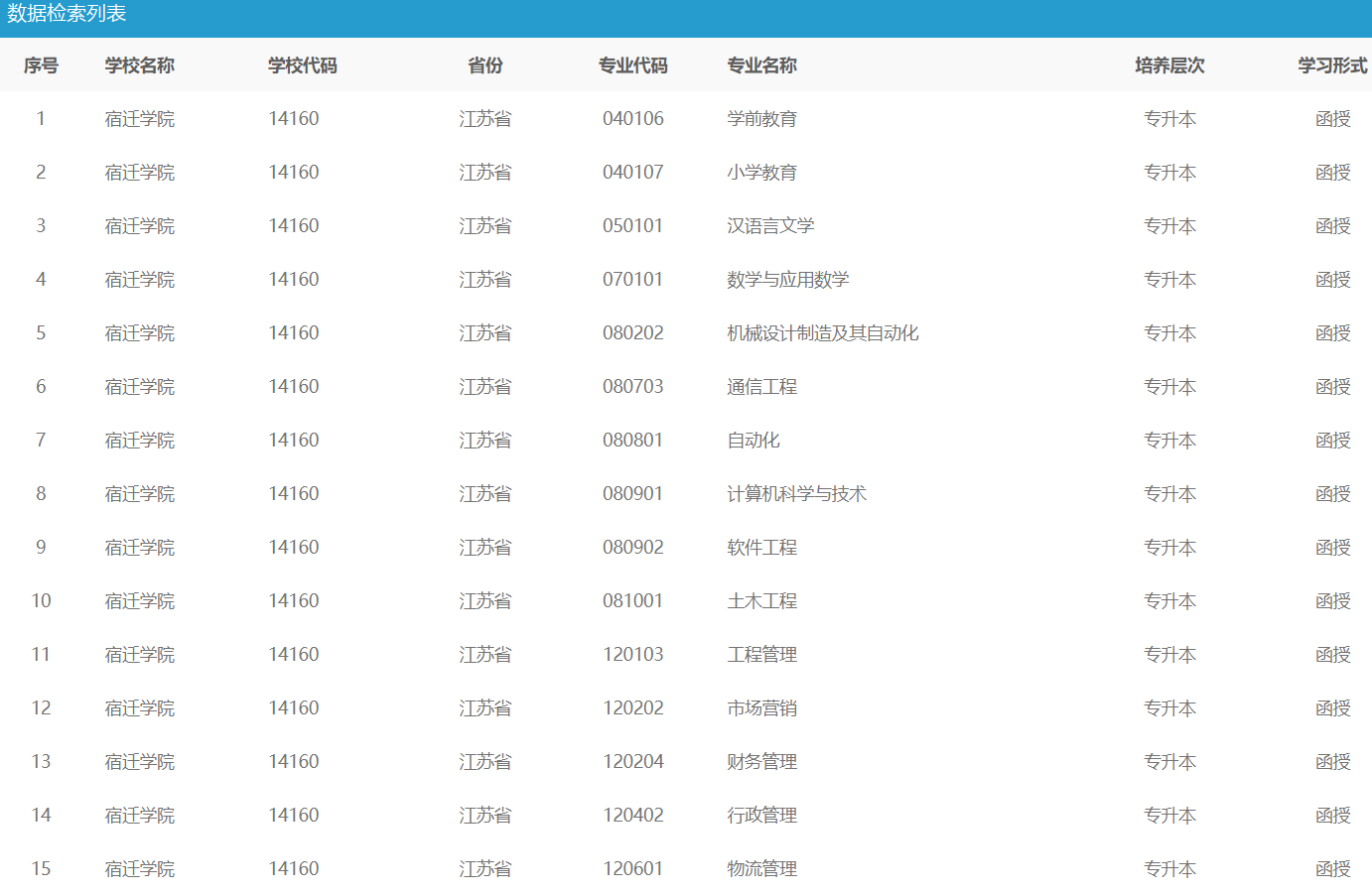Click school code 14160 in 土木工程 row
Screen dimensions: 1372x894
294,601
